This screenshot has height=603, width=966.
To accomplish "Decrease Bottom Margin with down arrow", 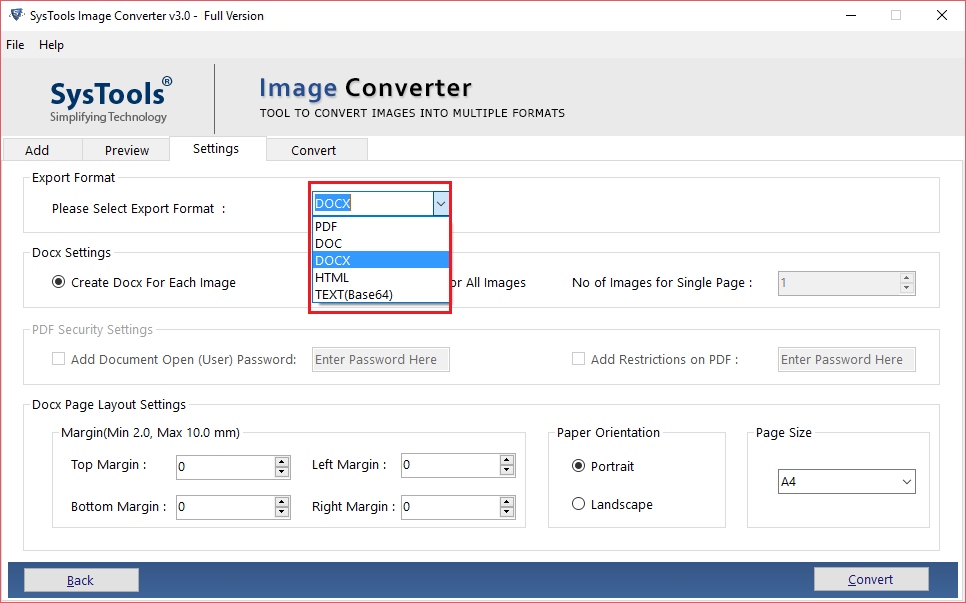I will click(x=282, y=512).
